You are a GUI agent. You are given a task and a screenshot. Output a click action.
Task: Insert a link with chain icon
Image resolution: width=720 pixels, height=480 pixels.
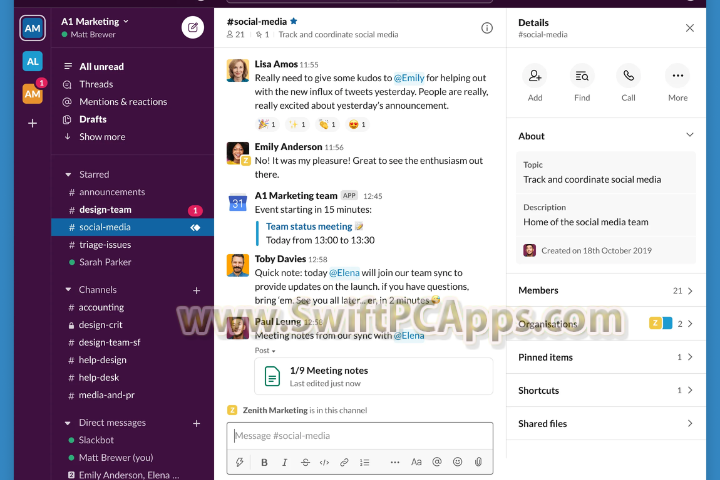click(344, 462)
